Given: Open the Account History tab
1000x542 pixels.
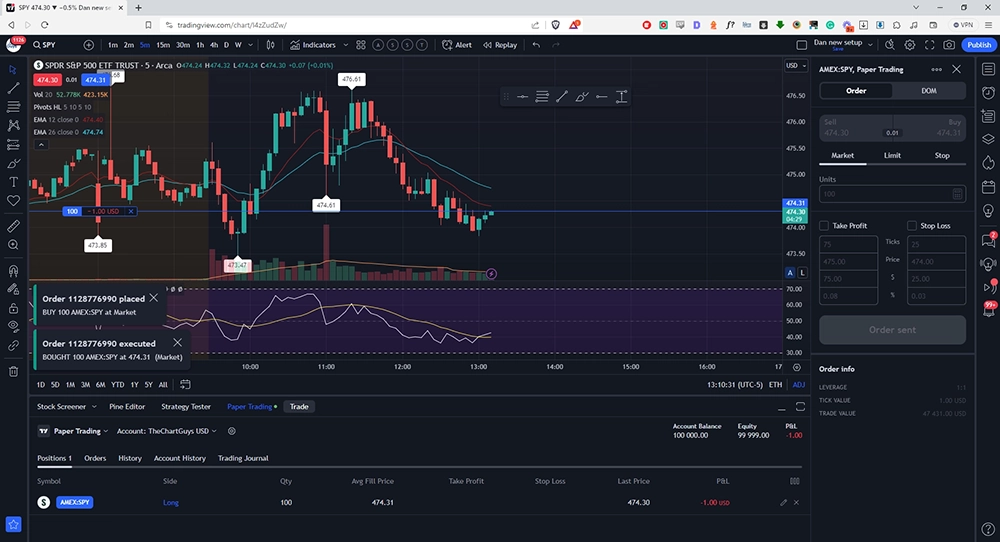Looking at the screenshot, I should (180, 458).
